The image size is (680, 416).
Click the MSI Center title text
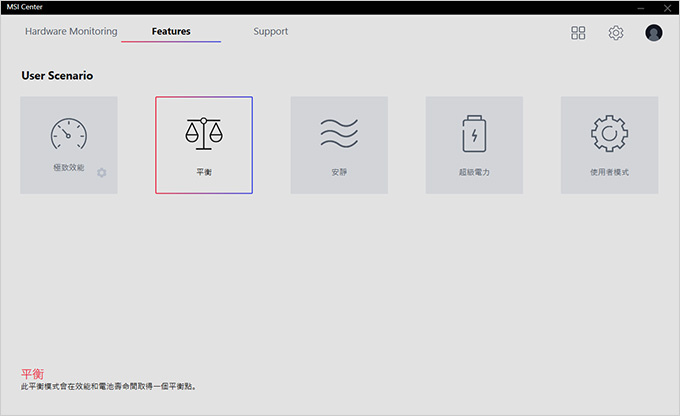pyautogui.click(x=25, y=7)
